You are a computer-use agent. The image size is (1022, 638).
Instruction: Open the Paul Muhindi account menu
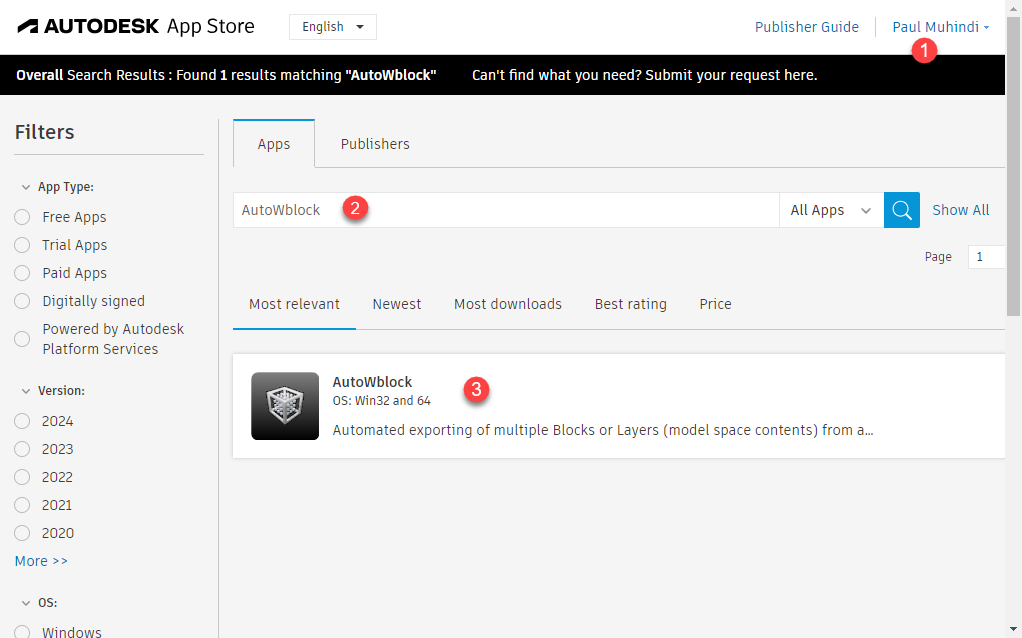941,27
